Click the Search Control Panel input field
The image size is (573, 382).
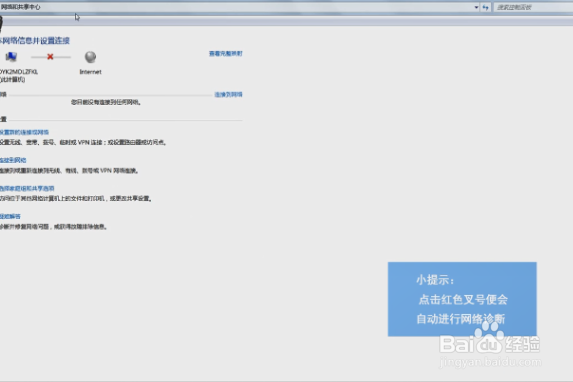tap(533, 7)
